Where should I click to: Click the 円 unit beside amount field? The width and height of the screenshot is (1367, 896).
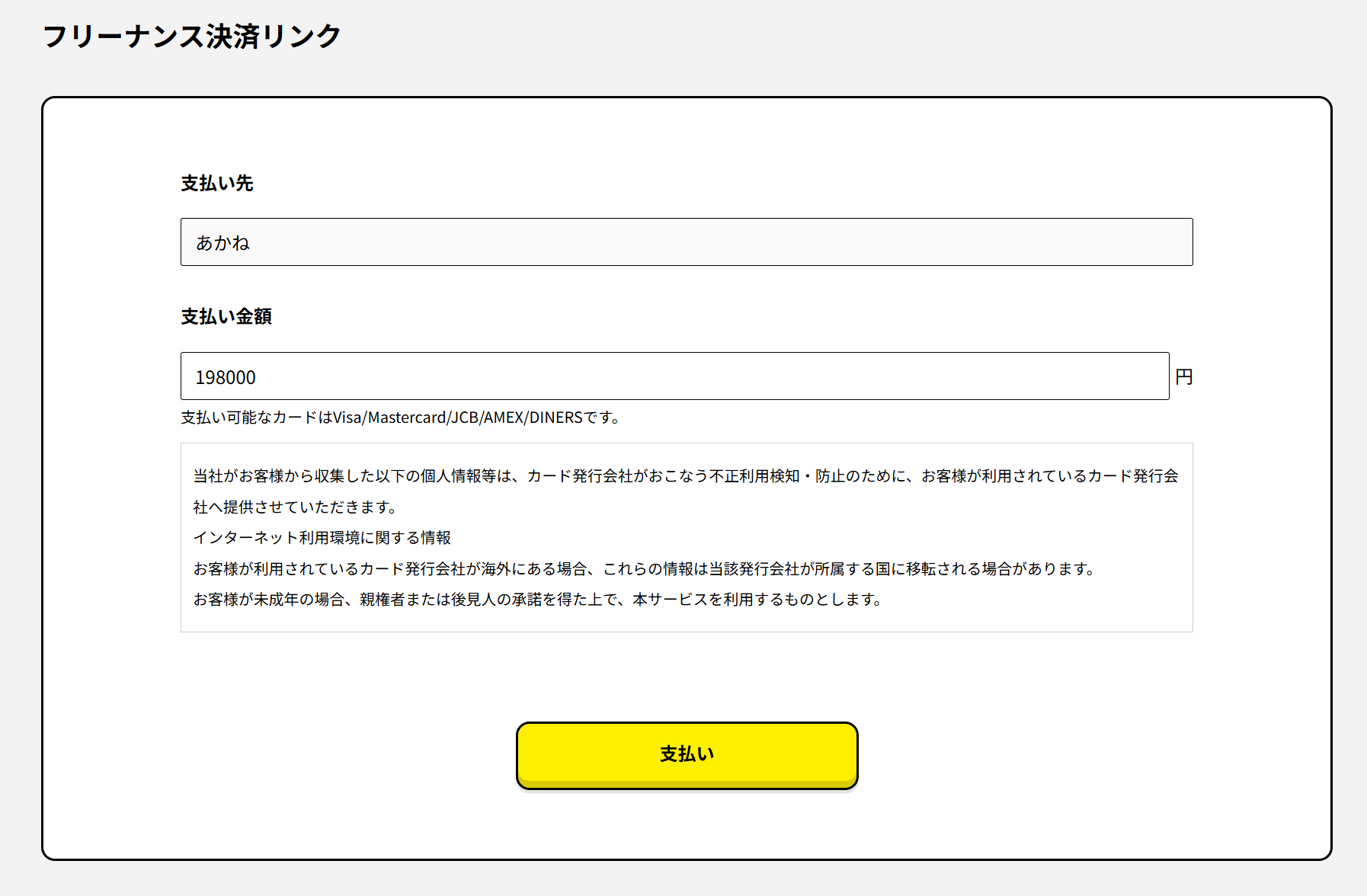pos(1183,377)
